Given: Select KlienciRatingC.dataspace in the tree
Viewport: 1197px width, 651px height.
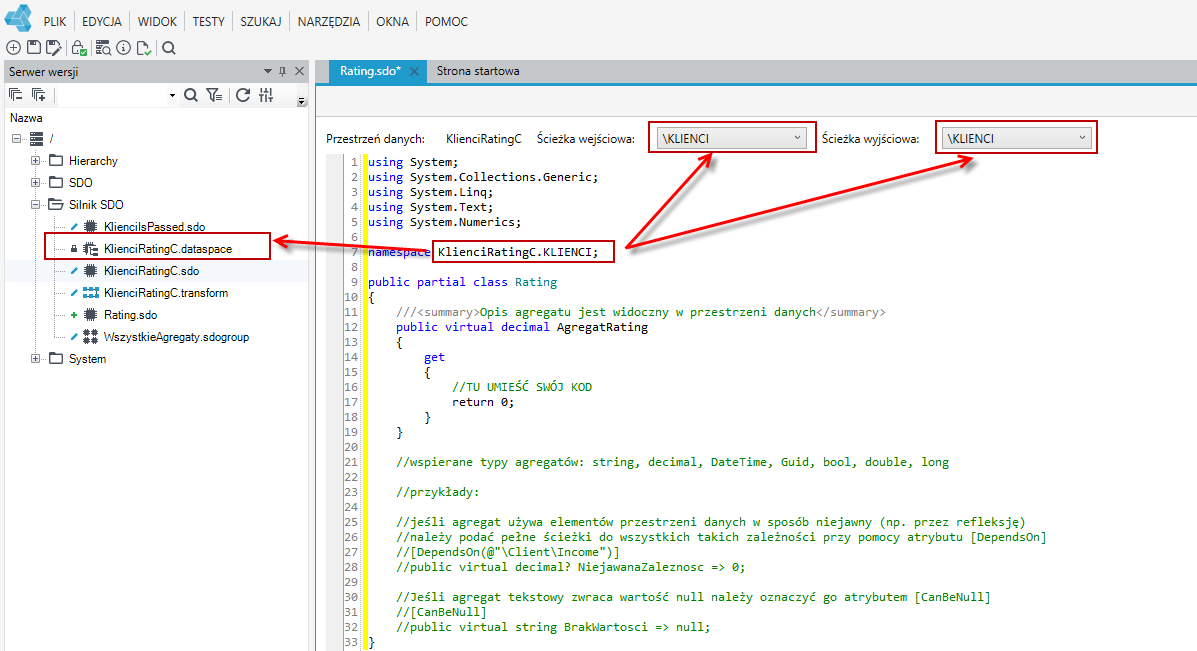Looking at the screenshot, I should pyautogui.click(x=168, y=249).
